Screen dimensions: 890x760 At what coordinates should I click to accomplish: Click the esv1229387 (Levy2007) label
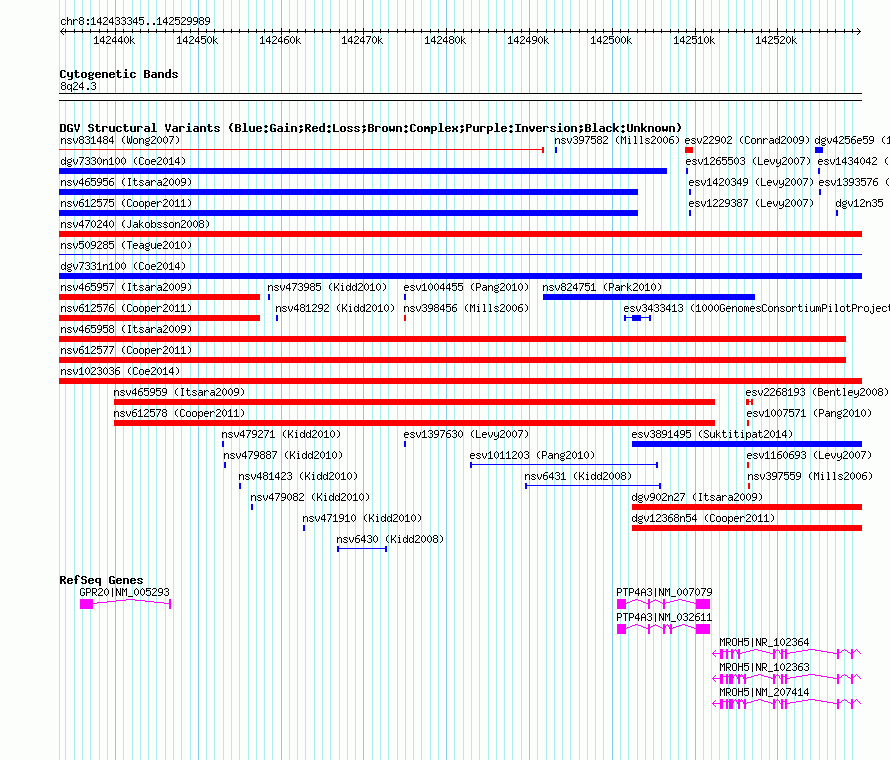click(x=751, y=203)
